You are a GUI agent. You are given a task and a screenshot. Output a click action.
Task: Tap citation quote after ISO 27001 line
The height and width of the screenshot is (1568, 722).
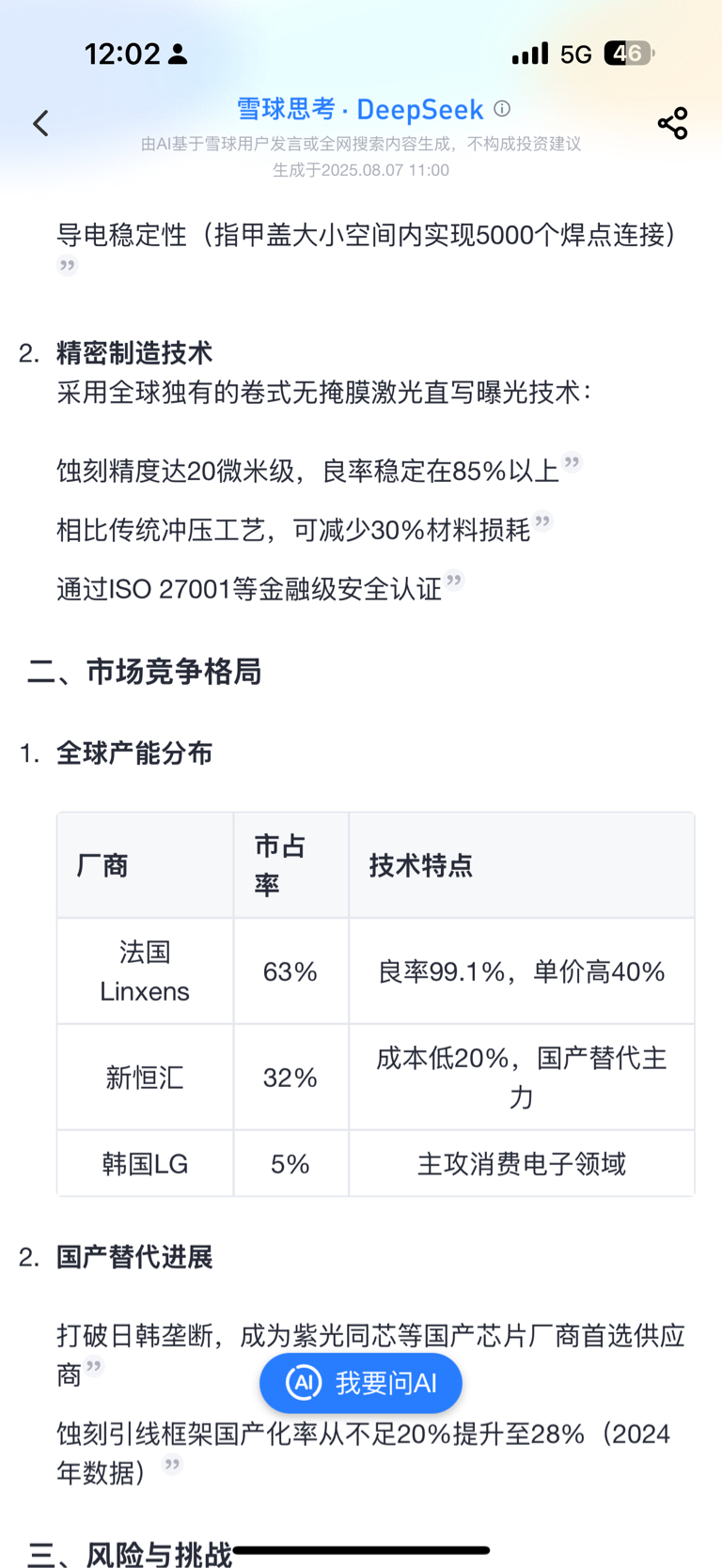(x=454, y=580)
